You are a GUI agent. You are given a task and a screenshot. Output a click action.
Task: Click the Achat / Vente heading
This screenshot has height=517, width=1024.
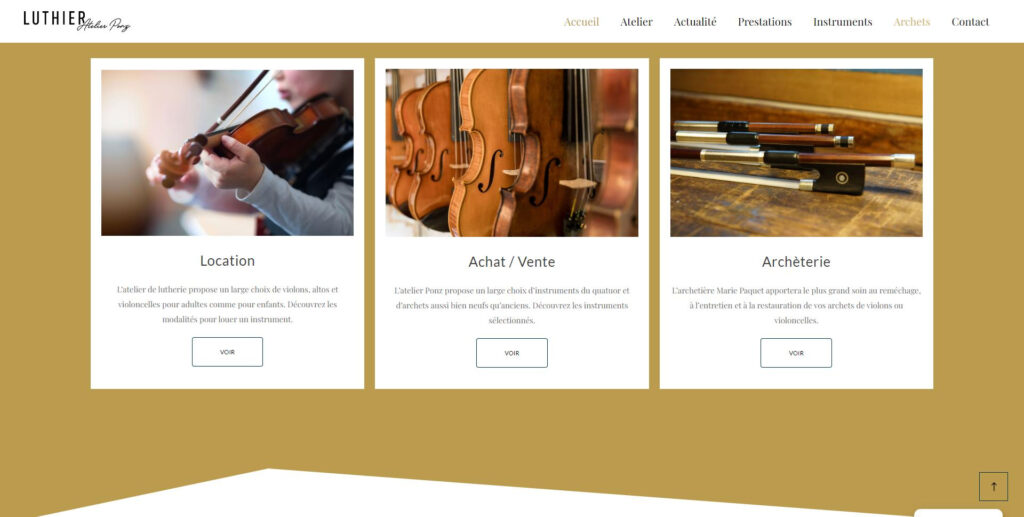click(x=512, y=262)
